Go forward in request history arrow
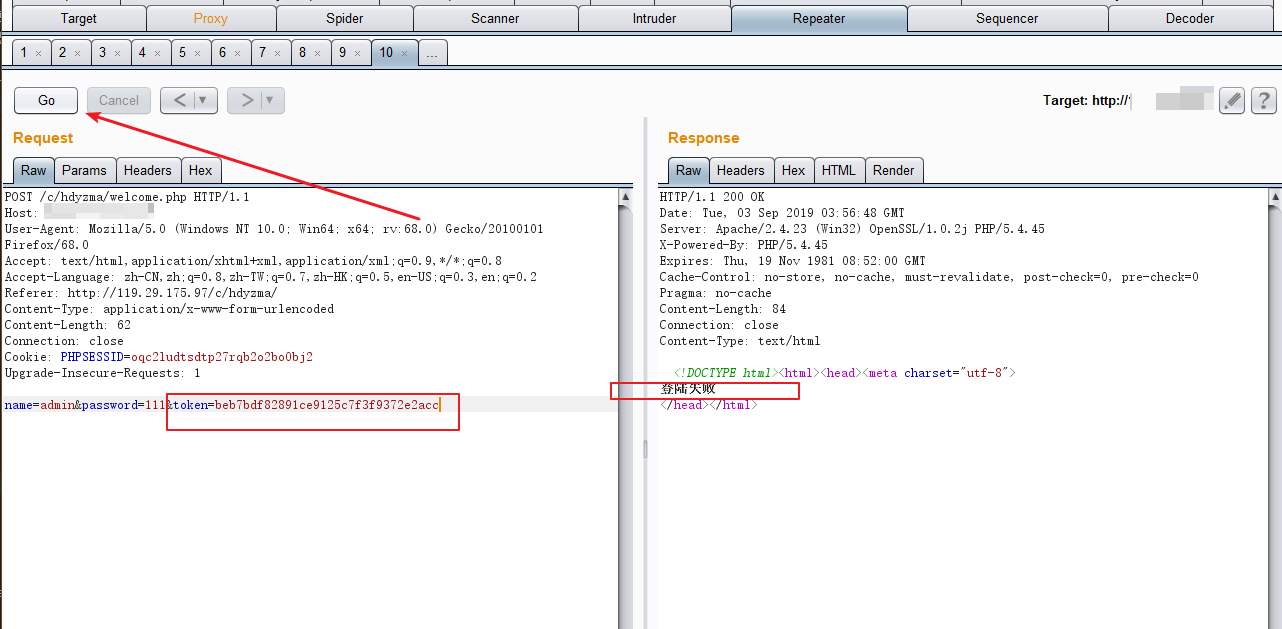1282x629 pixels. pyautogui.click(x=245, y=100)
